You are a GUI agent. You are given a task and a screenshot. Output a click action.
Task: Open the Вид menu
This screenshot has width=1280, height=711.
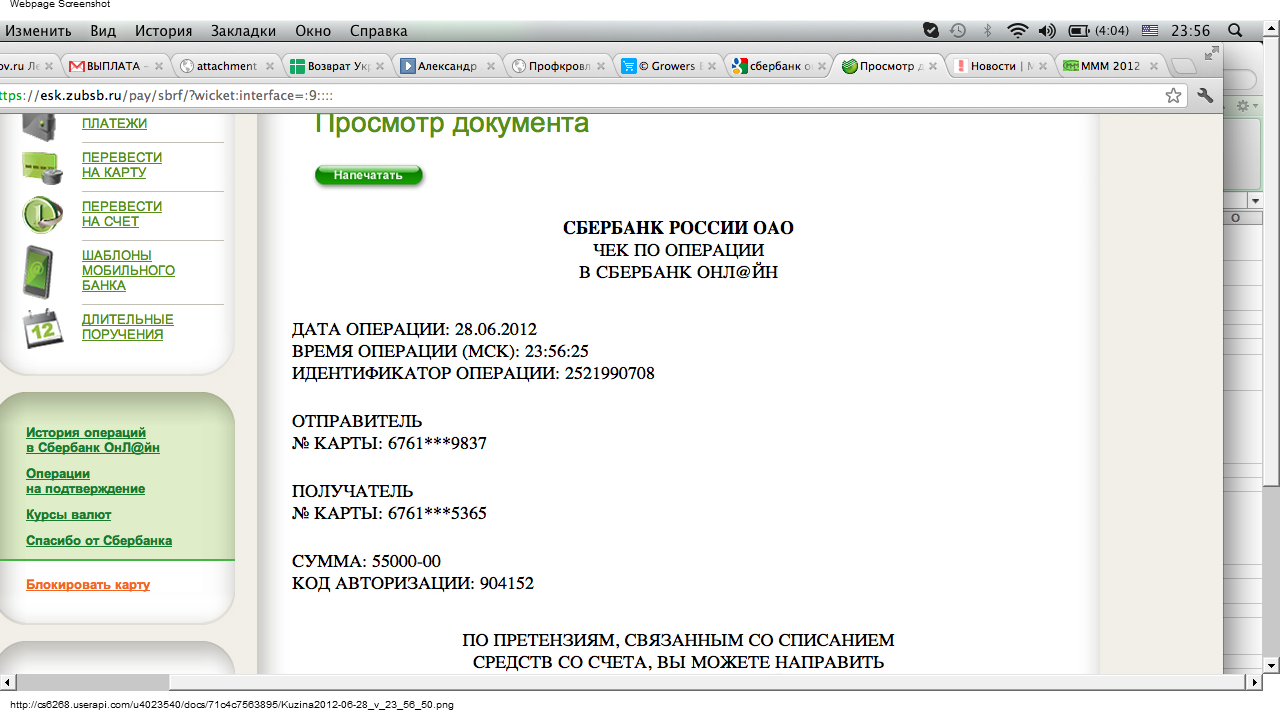click(x=103, y=31)
